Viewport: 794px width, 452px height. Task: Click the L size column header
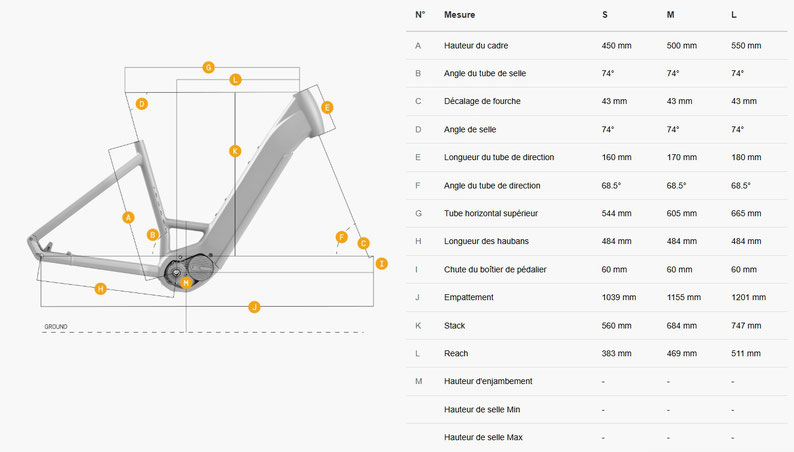pyautogui.click(x=733, y=15)
